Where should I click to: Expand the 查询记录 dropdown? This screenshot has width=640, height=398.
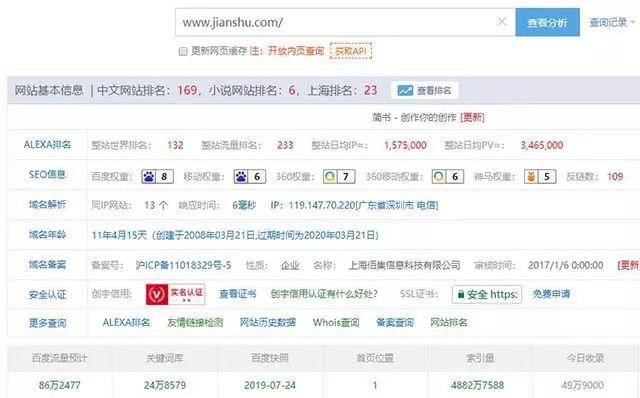(x=612, y=22)
